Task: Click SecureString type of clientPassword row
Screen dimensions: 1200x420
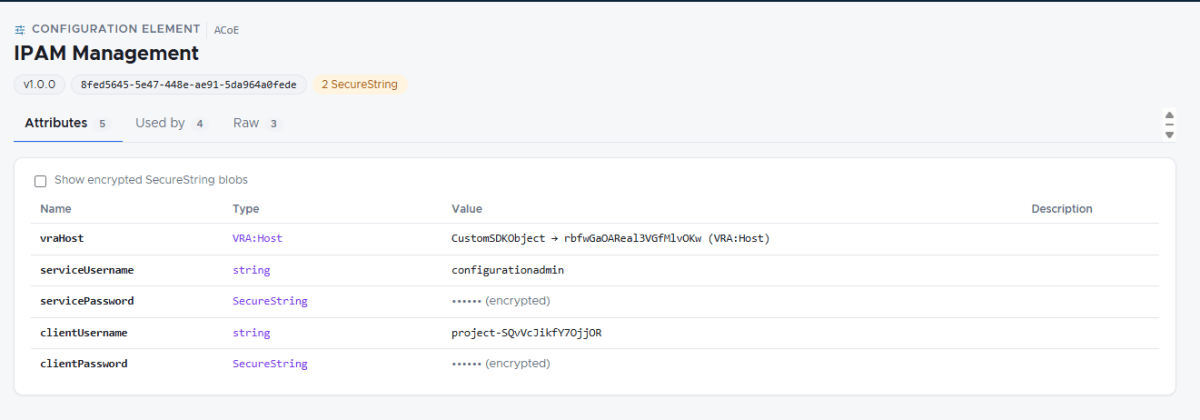Action: (x=270, y=364)
